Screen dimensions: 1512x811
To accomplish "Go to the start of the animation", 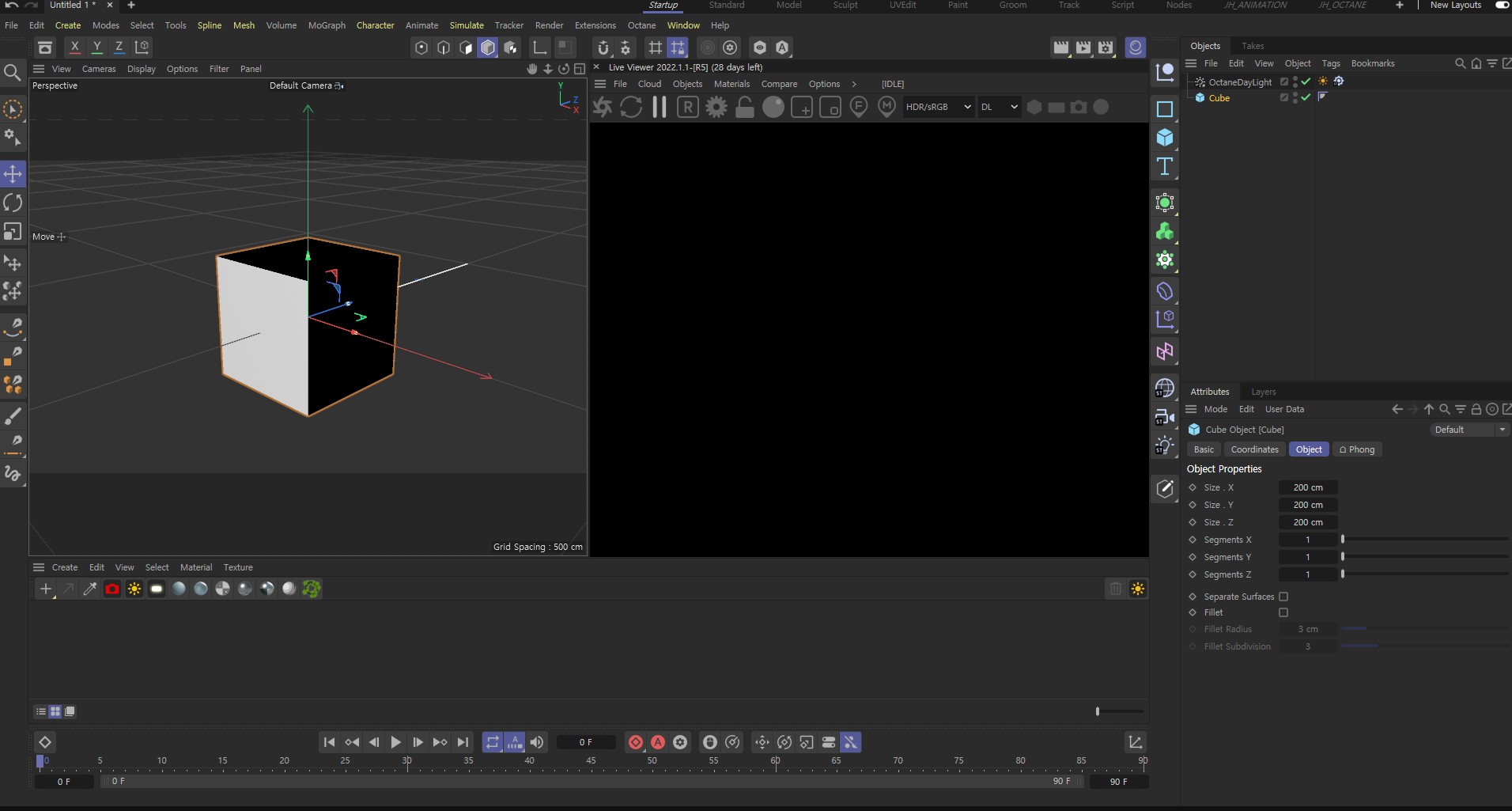I will [330, 742].
